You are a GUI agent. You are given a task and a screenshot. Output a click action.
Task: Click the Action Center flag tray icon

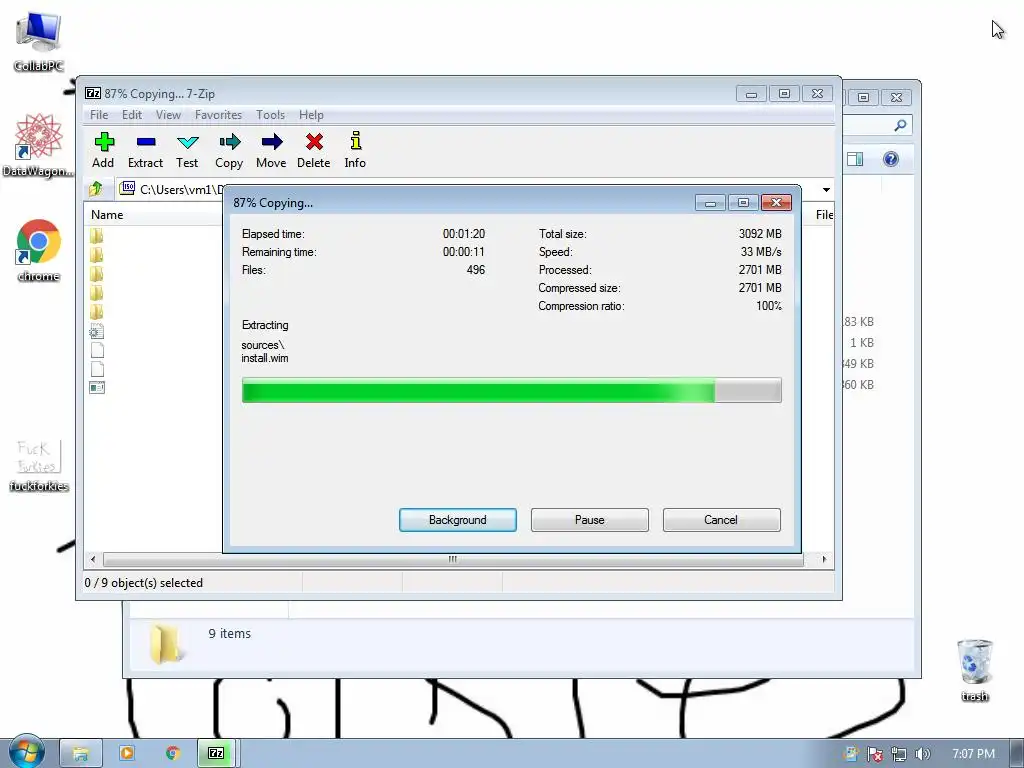[x=874, y=754]
